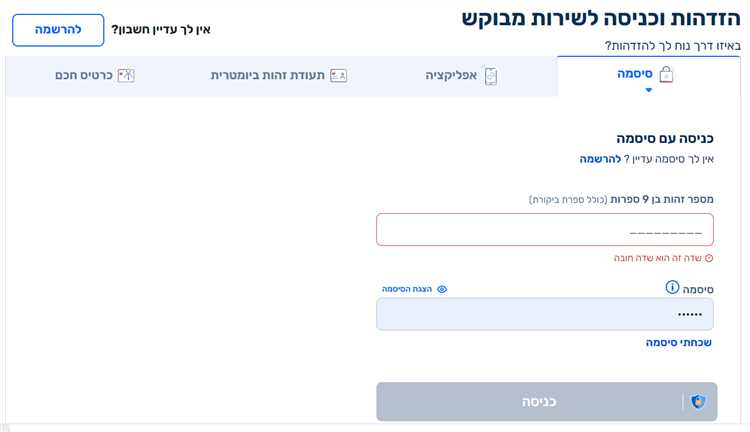
Task: Click the small arrow beneath the סיסמה tab
Action: (x=648, y=90)
